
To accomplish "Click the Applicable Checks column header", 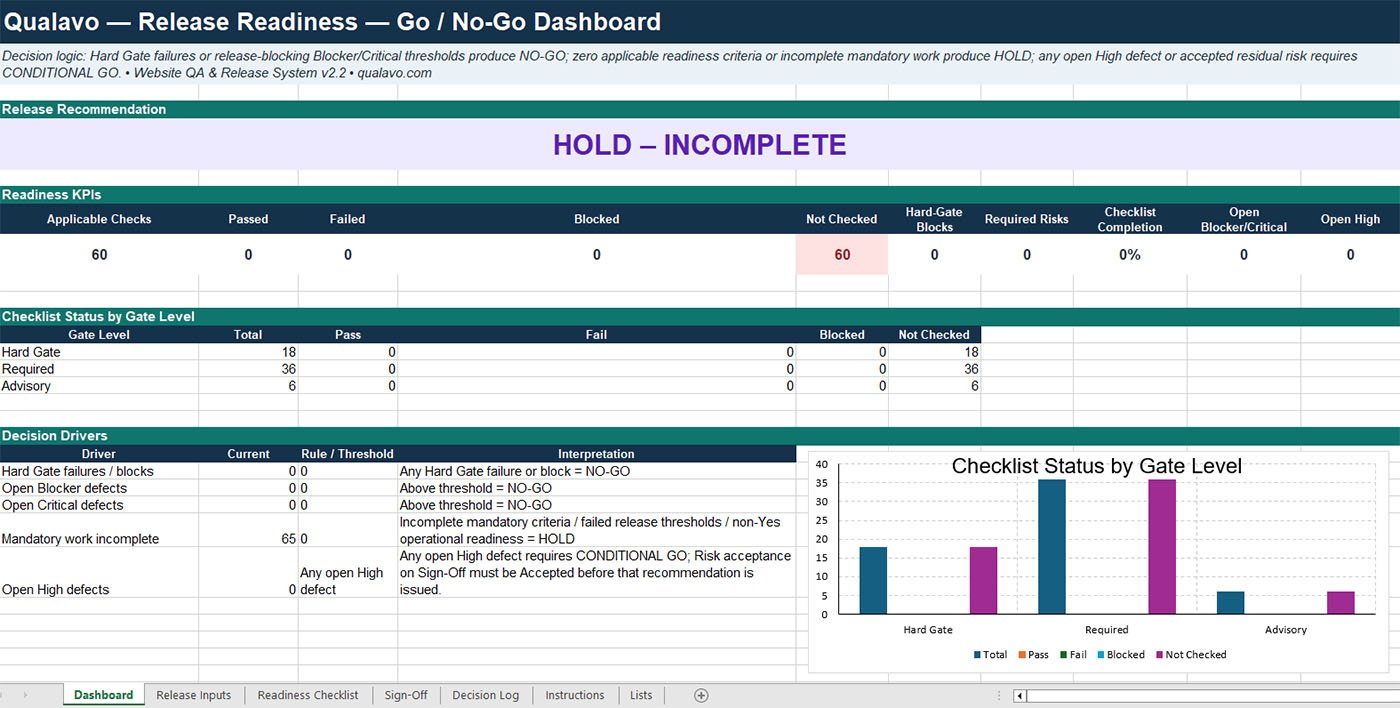I will coord(99,219).
